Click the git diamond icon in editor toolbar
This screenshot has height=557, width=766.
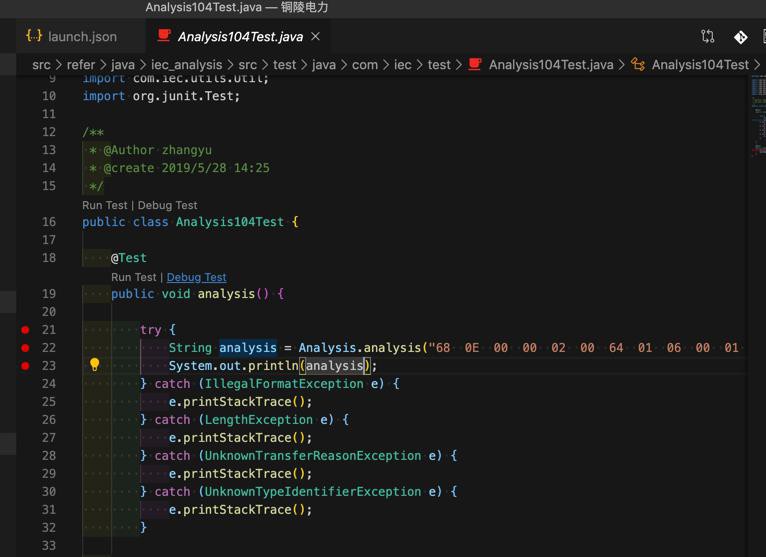click(741, 37)
